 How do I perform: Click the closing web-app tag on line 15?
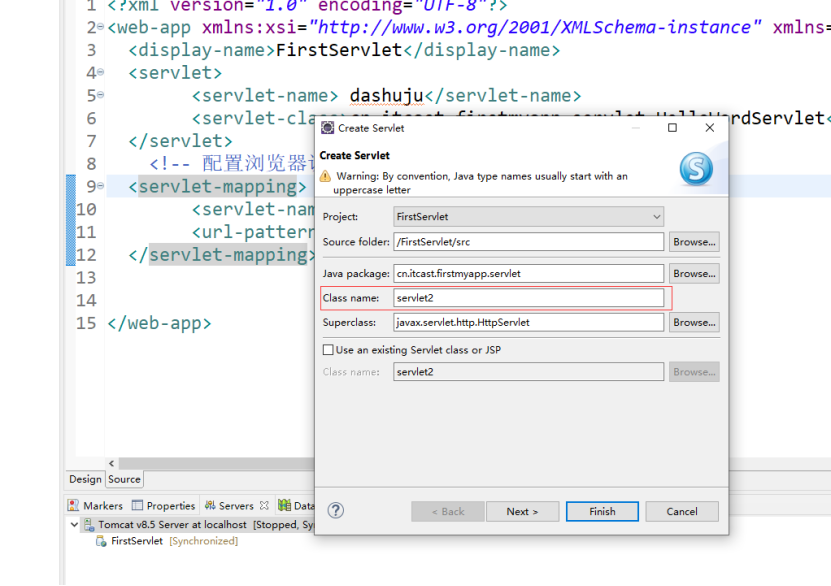click(x=160, y=323)
